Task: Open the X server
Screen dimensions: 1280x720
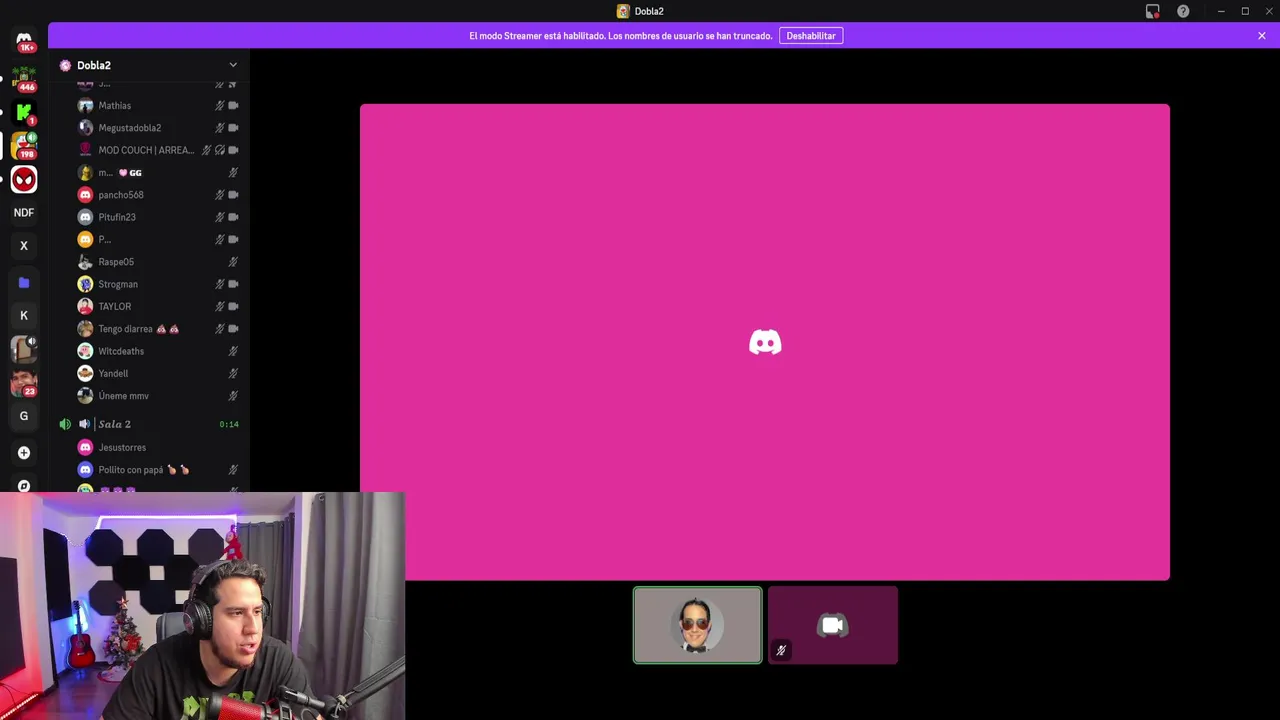Action: (24, 246)
